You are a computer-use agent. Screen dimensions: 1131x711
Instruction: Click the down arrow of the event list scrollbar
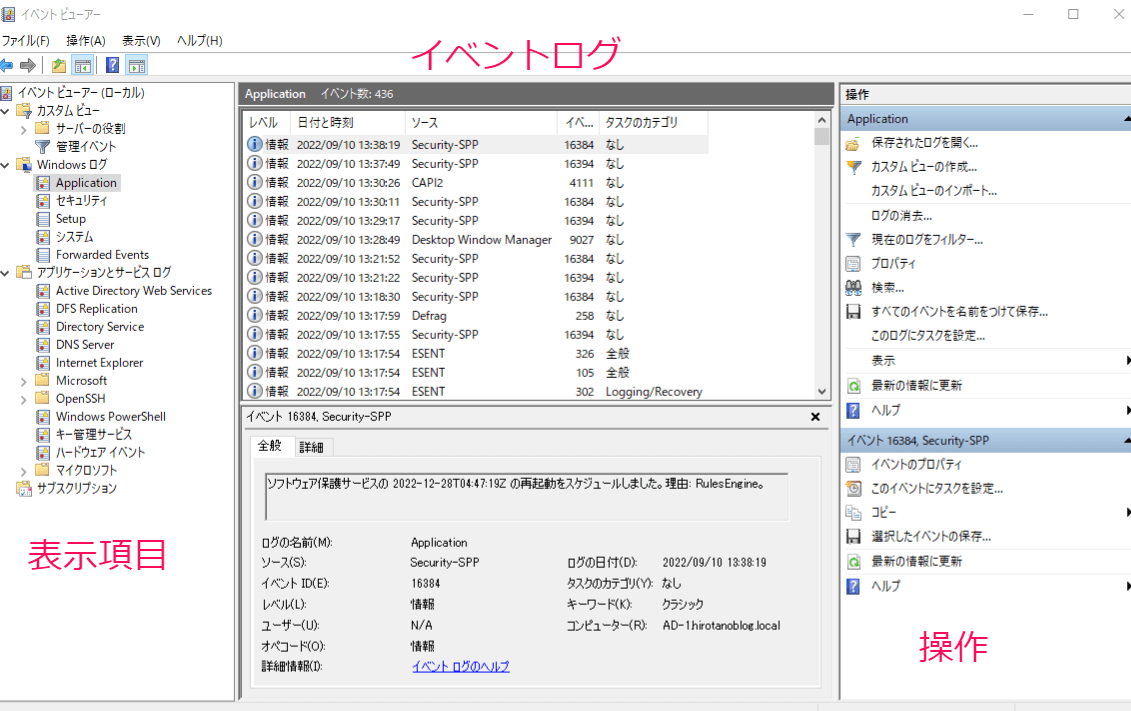click(x=821, y=391)
